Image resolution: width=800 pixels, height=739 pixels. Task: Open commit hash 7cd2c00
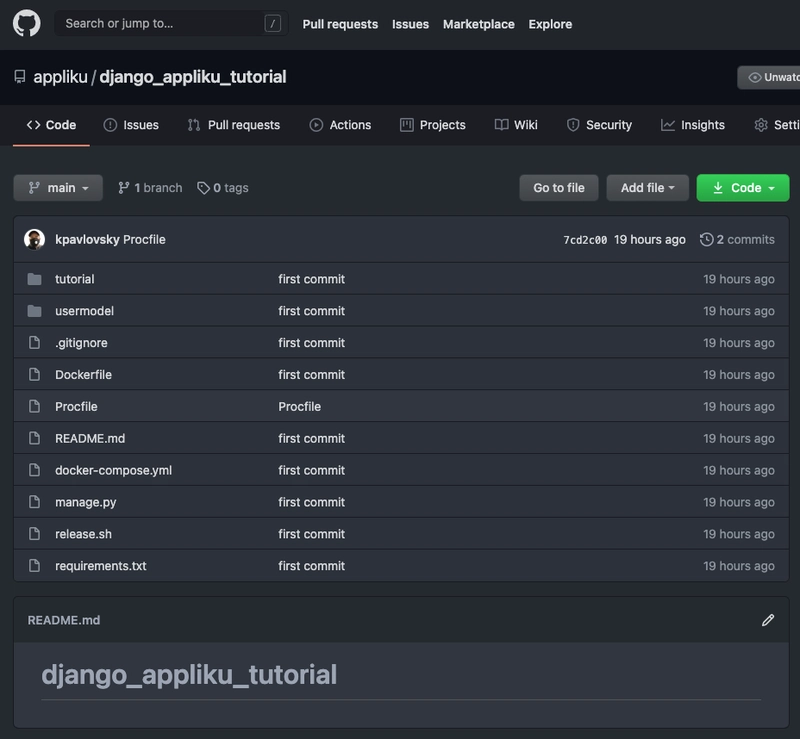point(585,240)
